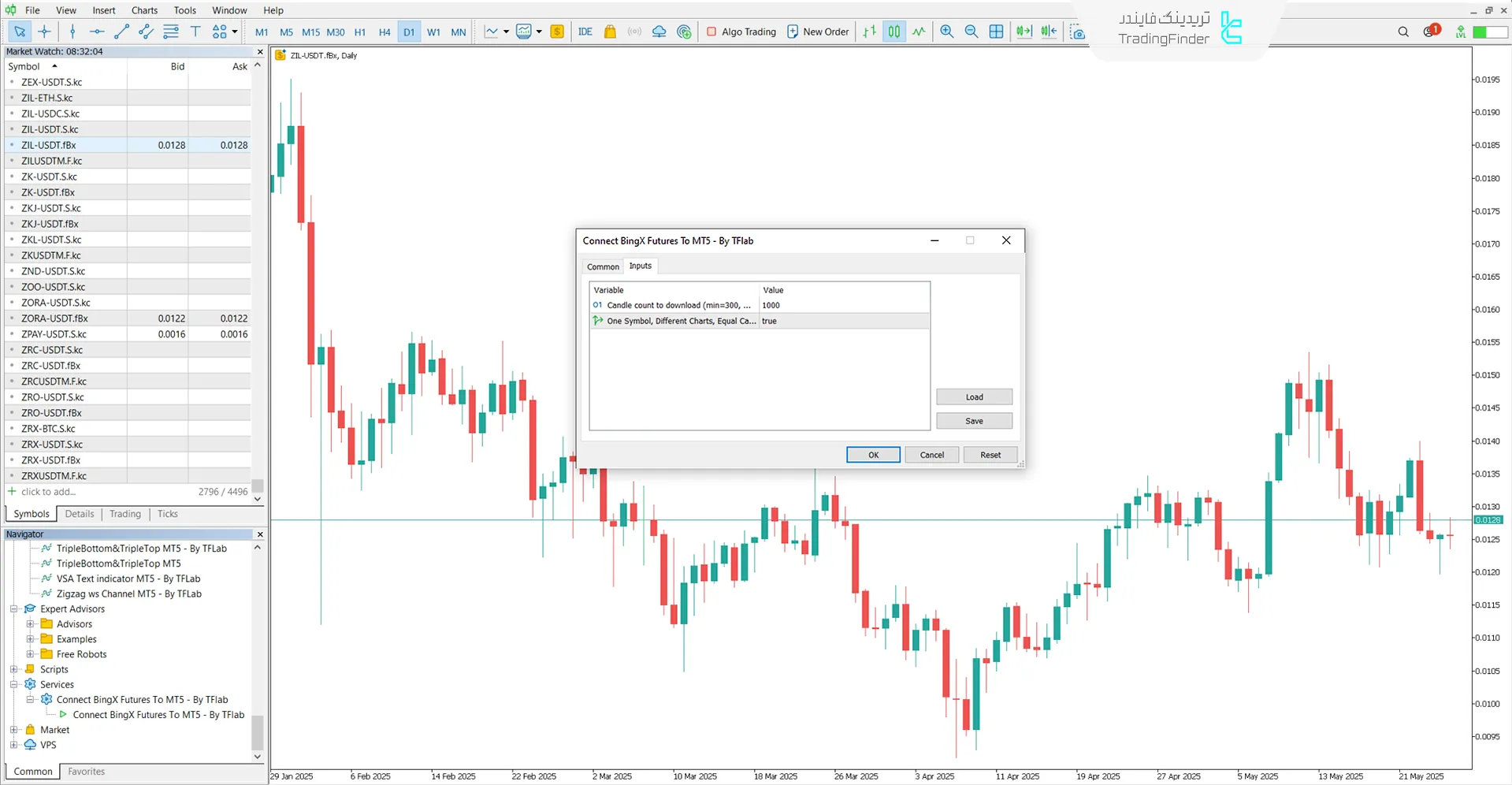Screen dimensions: 1512x785
Task: Toggle chart shift icon
Action: point(1049,32)
